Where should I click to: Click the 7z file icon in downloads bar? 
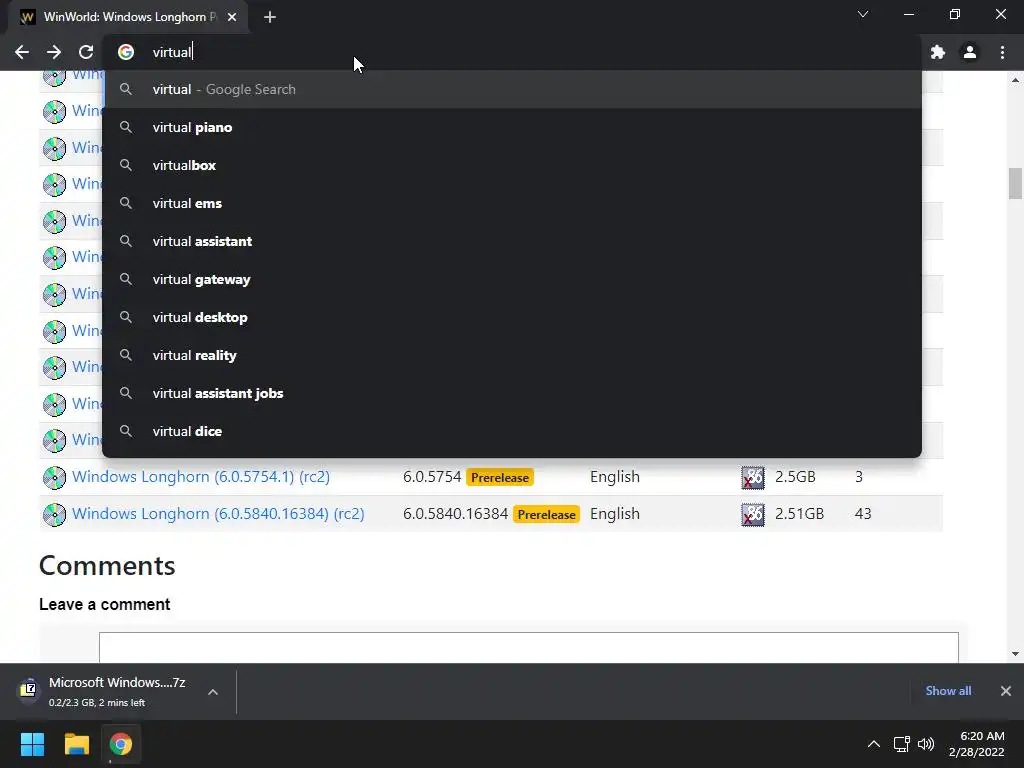(x=28, y=688)
